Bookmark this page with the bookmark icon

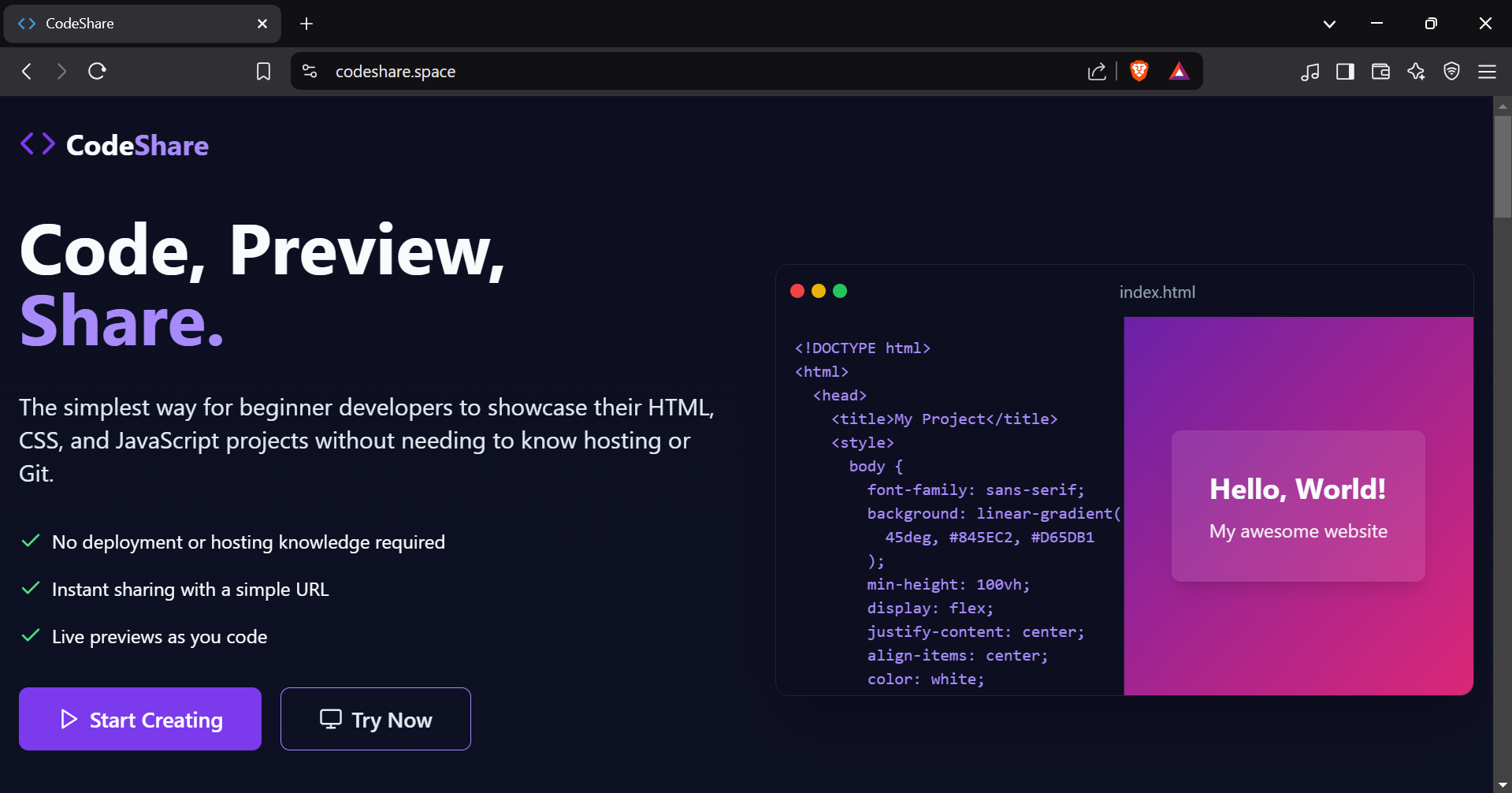(263, 72)
